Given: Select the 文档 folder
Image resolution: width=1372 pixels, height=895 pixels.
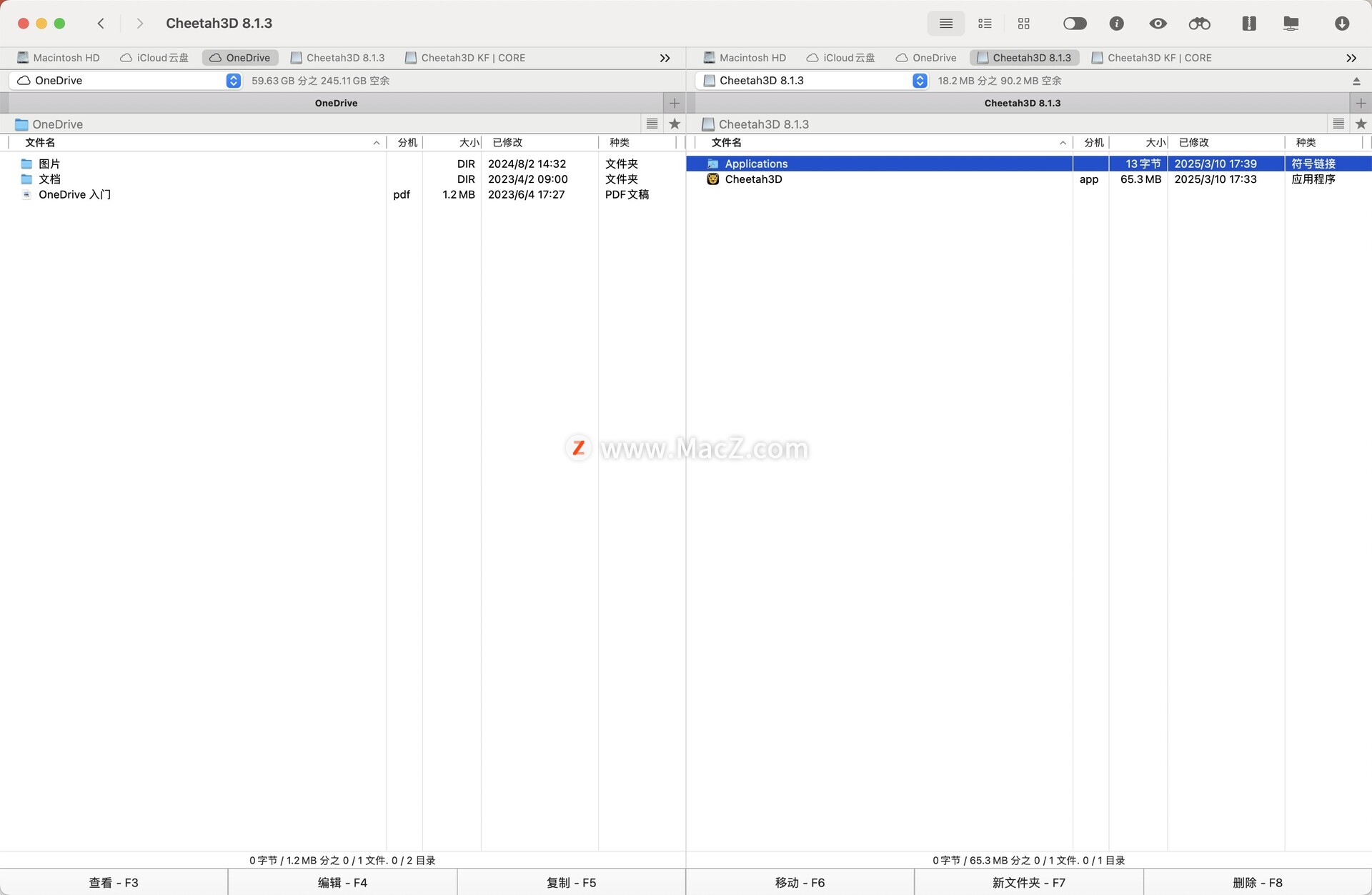Looking at the screenshot, I should click(343, 179).
